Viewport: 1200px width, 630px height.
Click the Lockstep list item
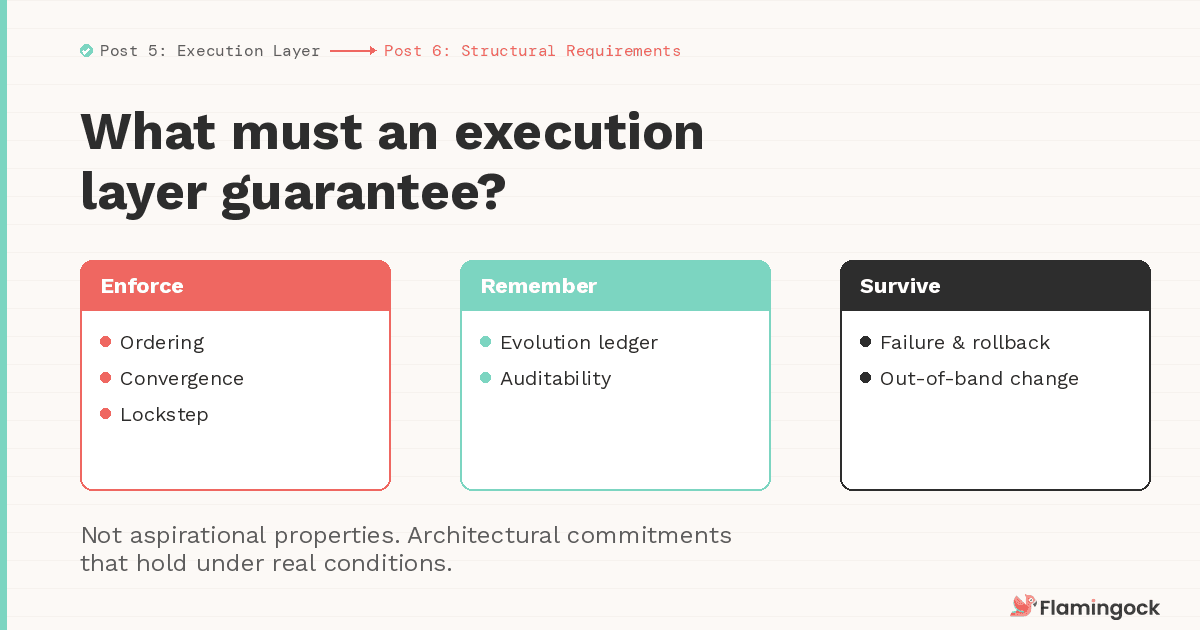pos(164,414)
